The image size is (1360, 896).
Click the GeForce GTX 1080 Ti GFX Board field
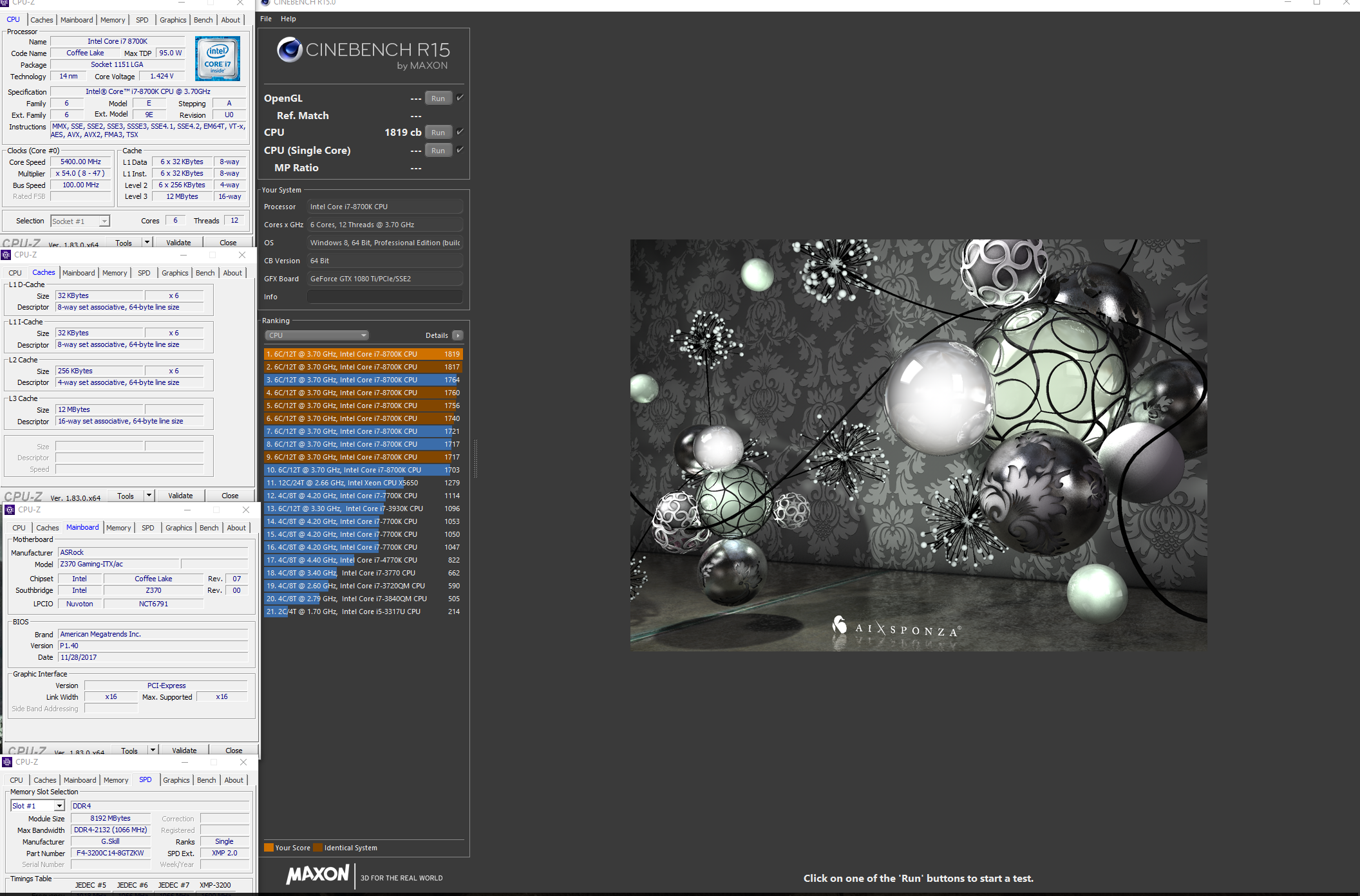pyautogui.click(x=384, y=279)
